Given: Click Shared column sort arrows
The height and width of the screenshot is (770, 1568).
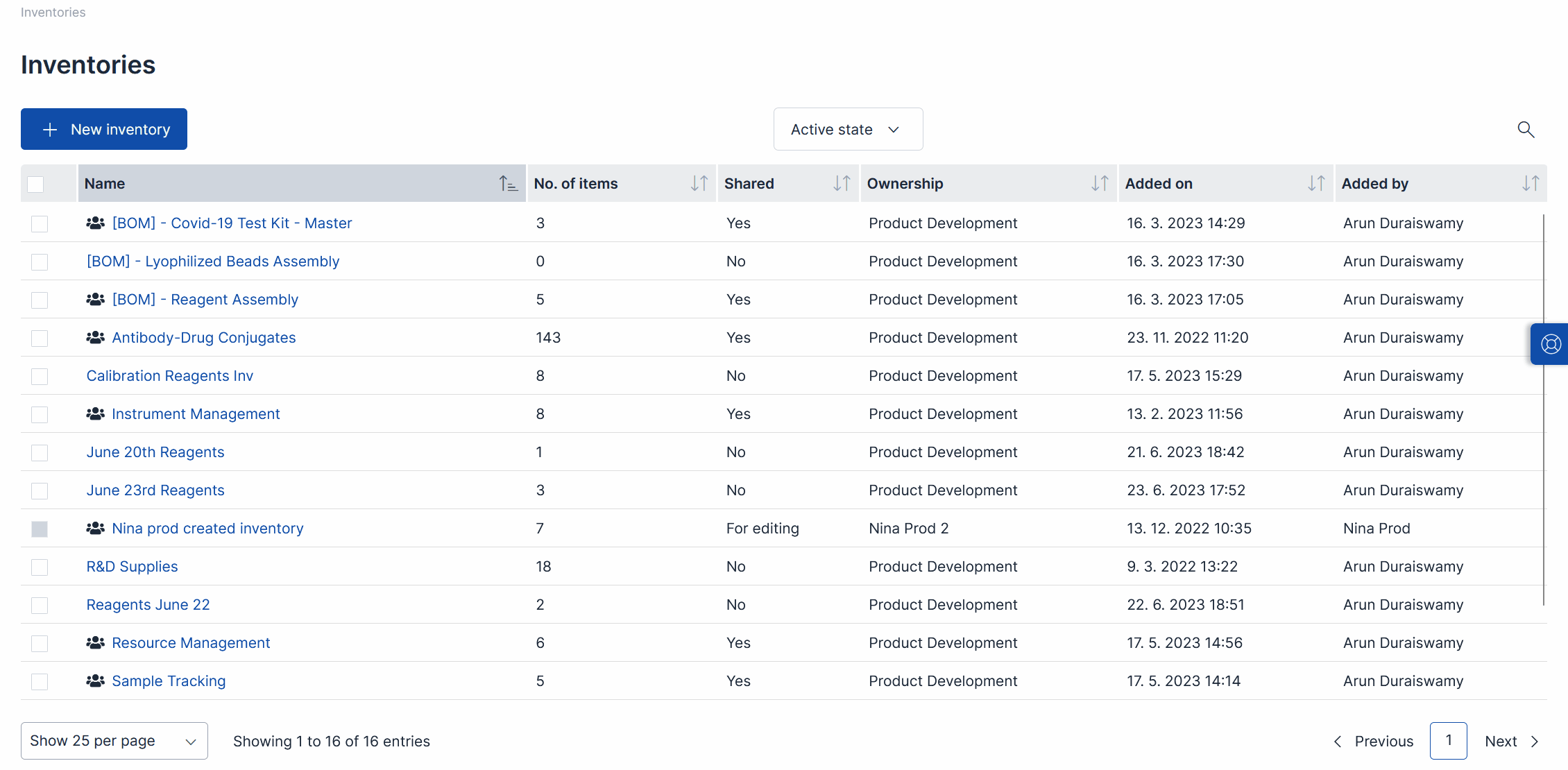Looking at the screenshot, I should pyautogui.click(x=841, y=184).
